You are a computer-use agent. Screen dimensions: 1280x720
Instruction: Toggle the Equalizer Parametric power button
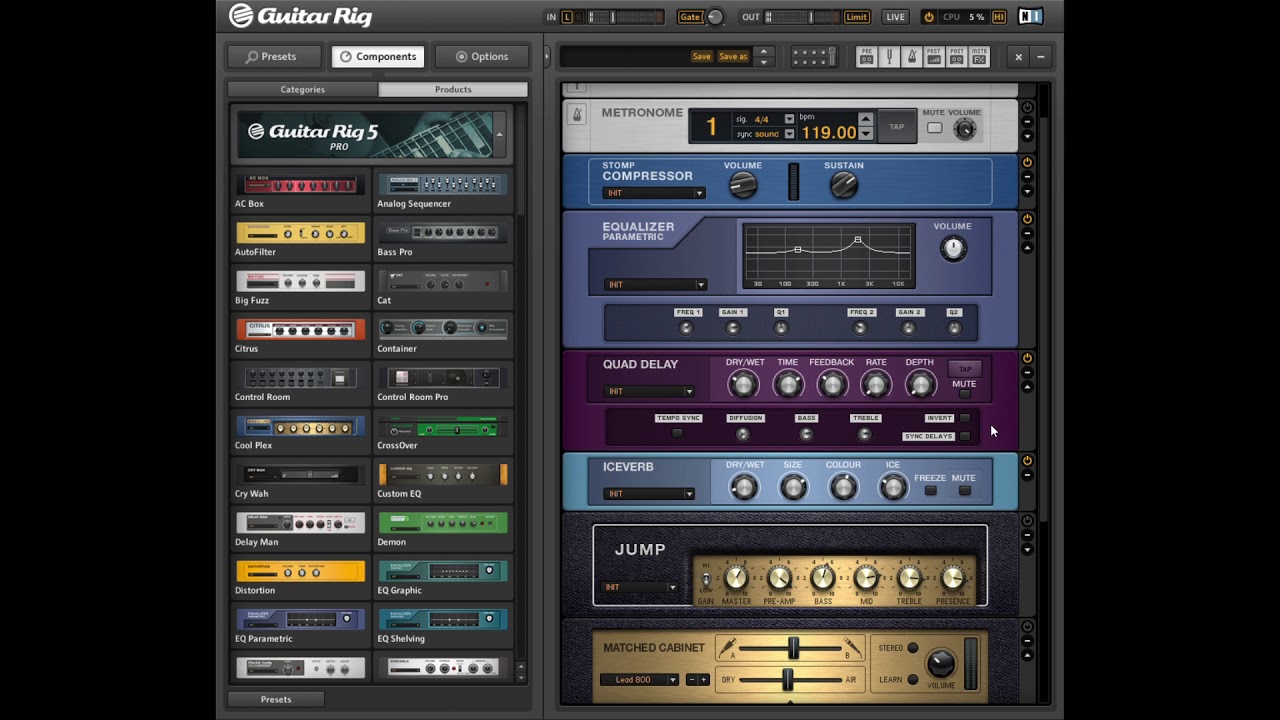[x=1027, y=219]
